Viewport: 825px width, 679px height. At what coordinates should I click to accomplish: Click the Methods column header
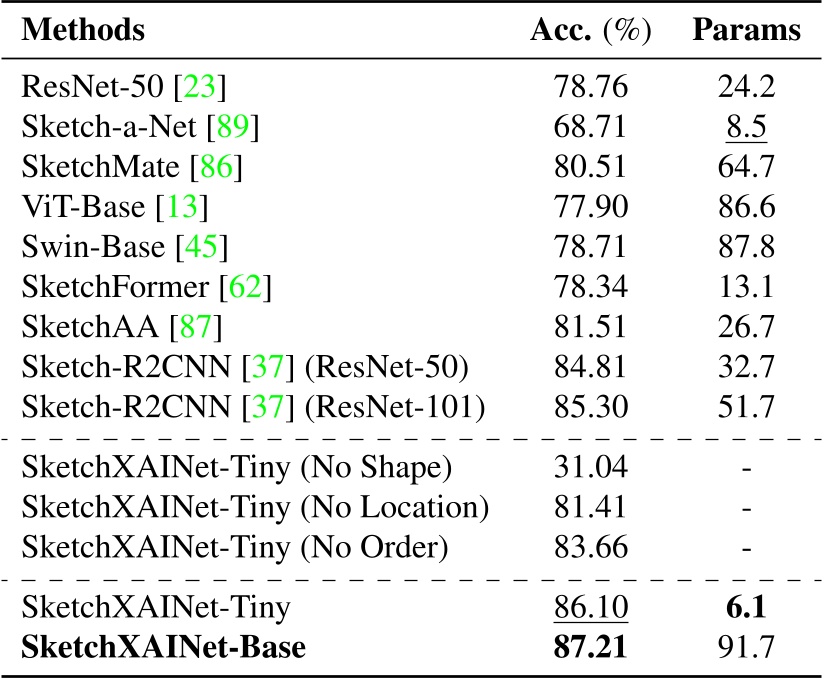click(83, 30)
